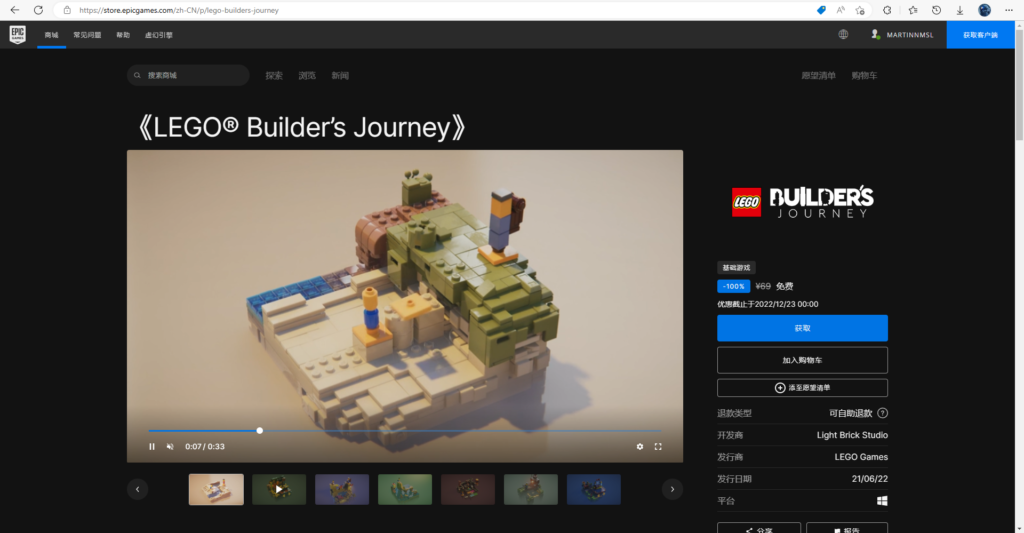Open the MARTINNMSL account menu

(902, 35)
